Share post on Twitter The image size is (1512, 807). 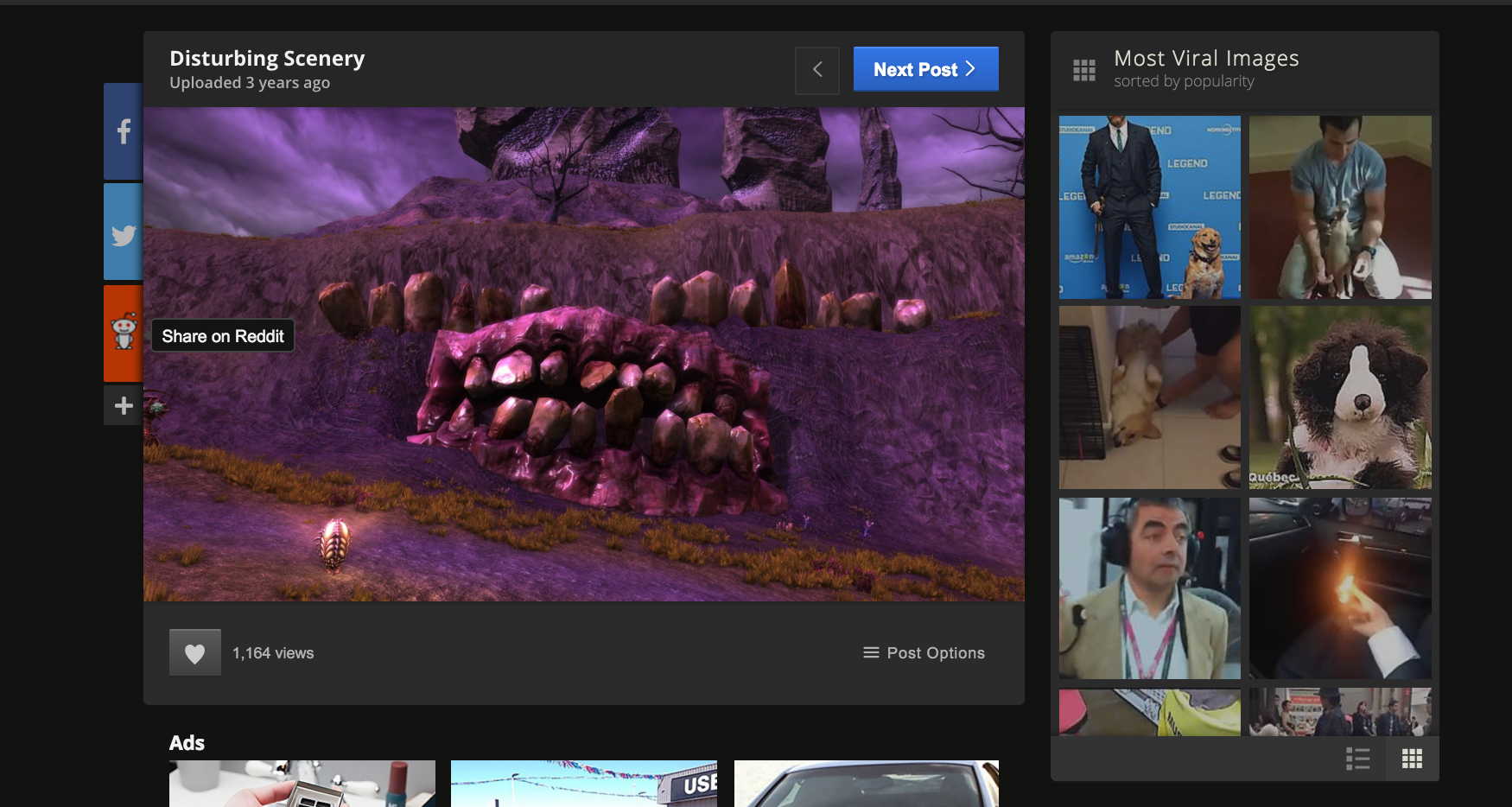point(124,232)
